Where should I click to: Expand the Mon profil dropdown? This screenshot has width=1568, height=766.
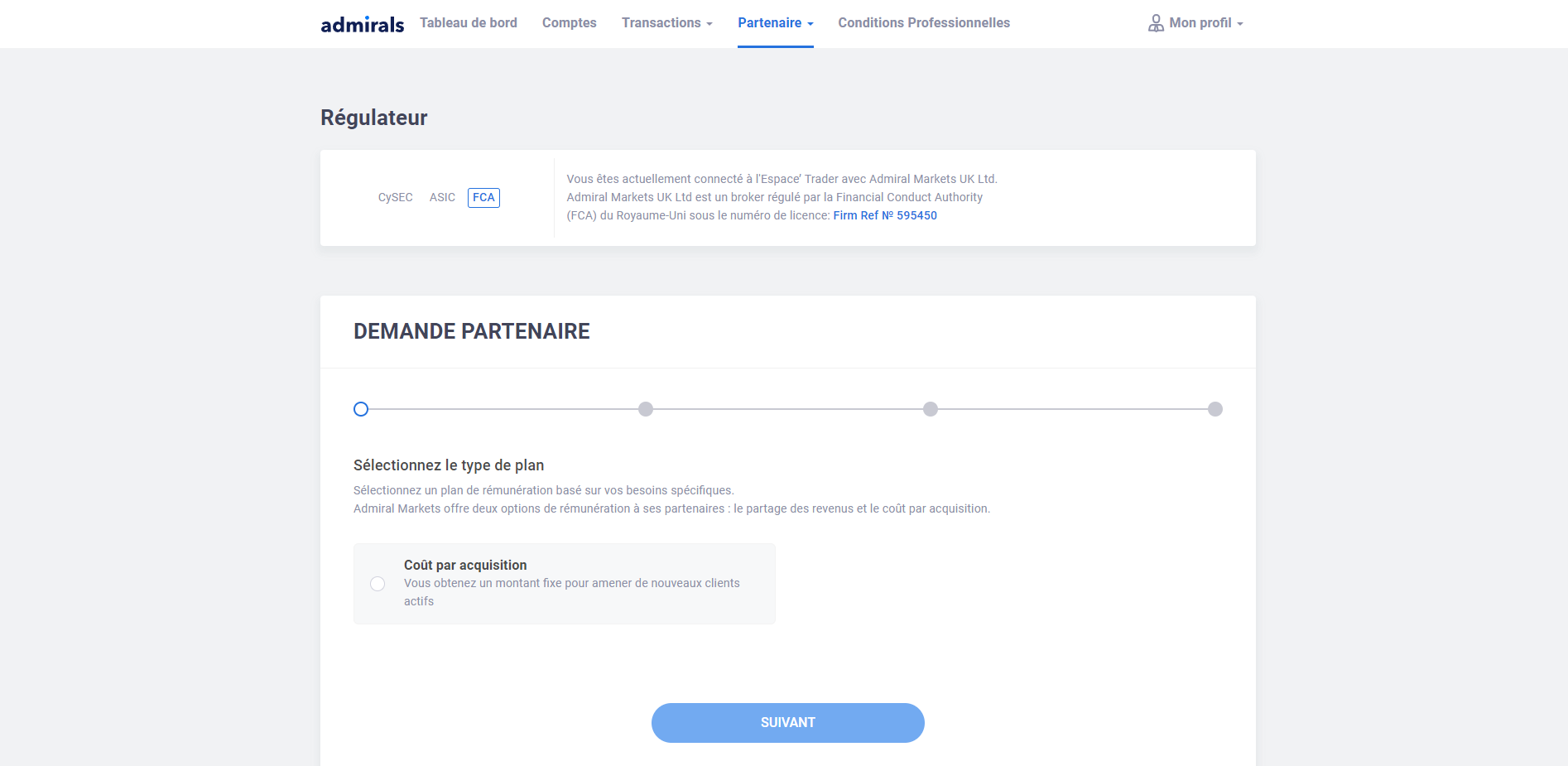pos(1205,23)
